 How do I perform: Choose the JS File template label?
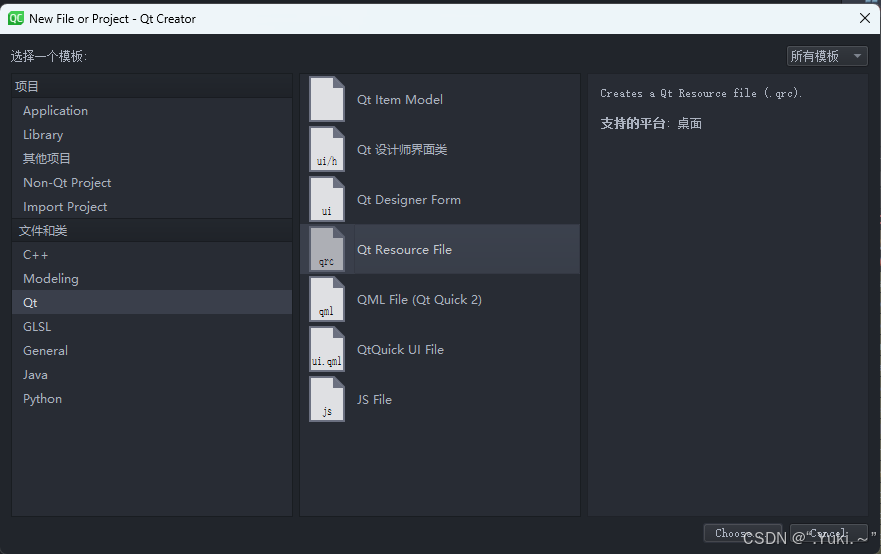point(374,399)
